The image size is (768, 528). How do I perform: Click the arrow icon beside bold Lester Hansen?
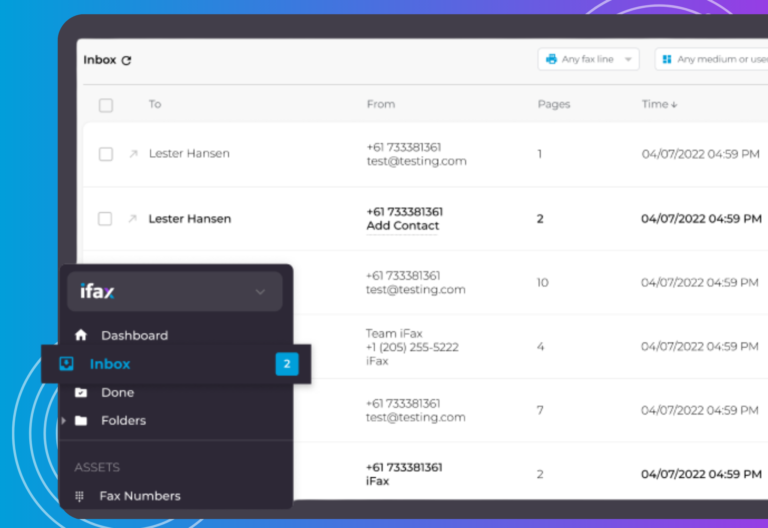132,218
